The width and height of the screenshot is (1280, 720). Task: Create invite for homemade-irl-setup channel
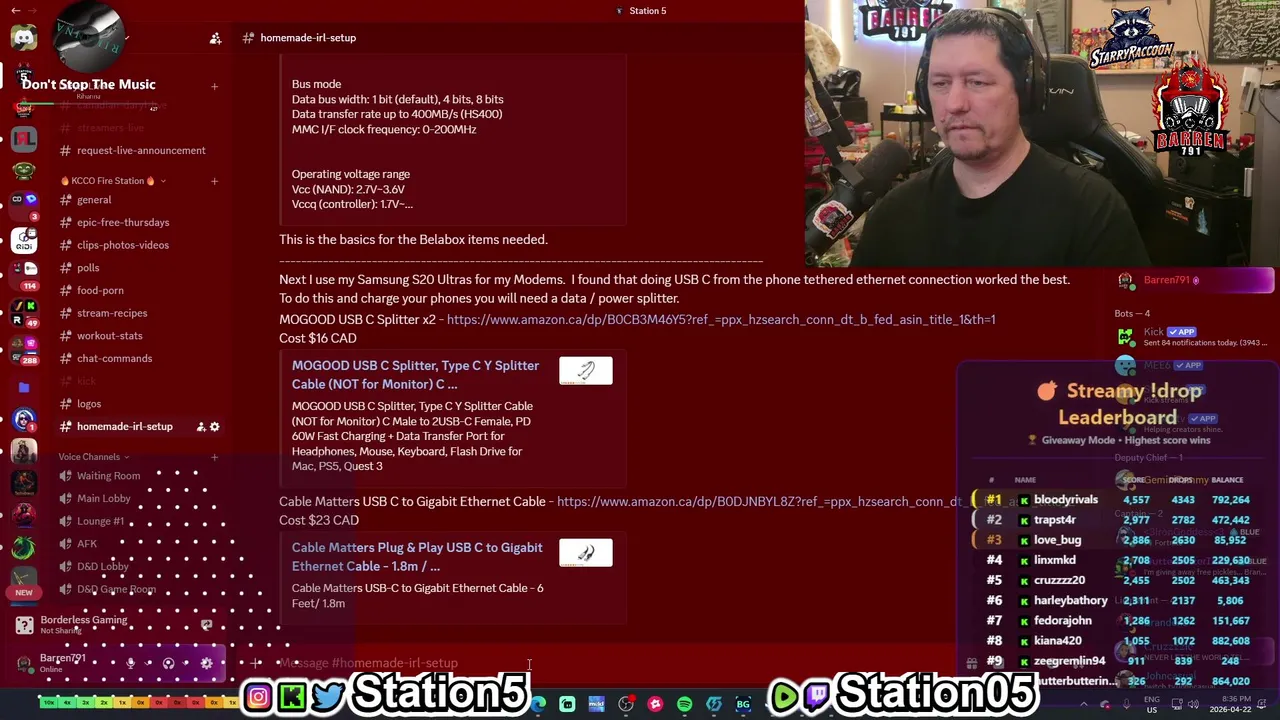tap(200, 427)
